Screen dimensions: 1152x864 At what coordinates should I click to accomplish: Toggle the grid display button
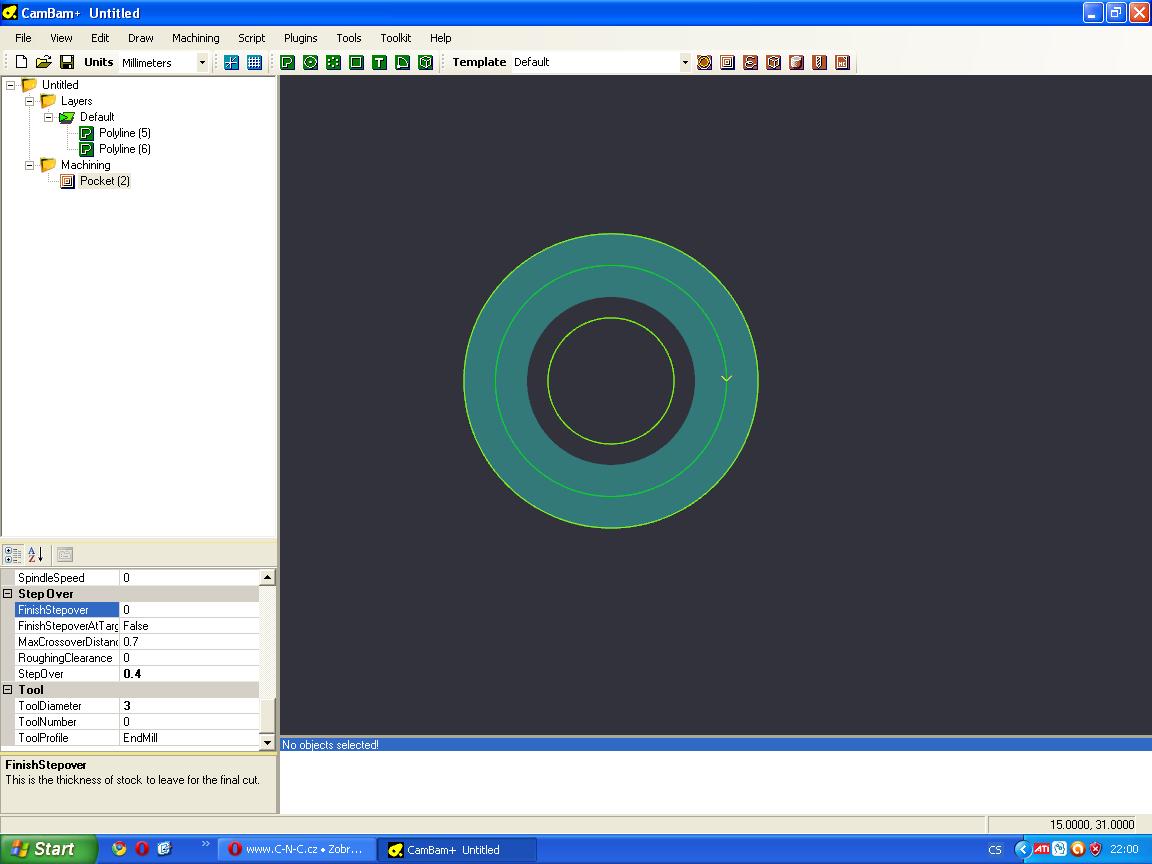[254, 62]
